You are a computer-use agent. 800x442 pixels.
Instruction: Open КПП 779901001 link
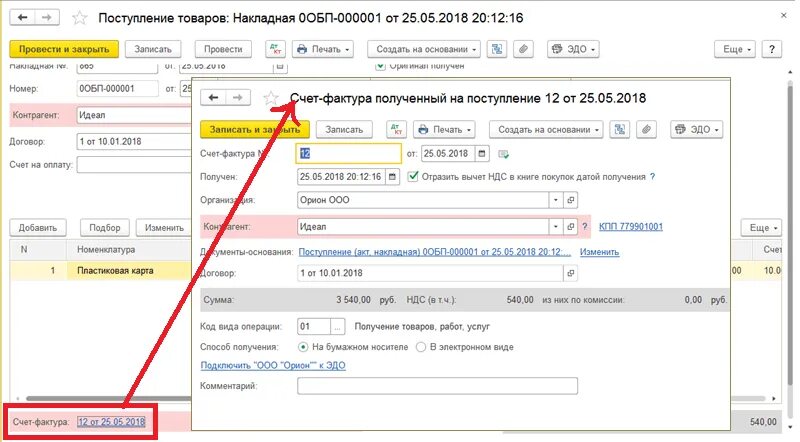631,227
